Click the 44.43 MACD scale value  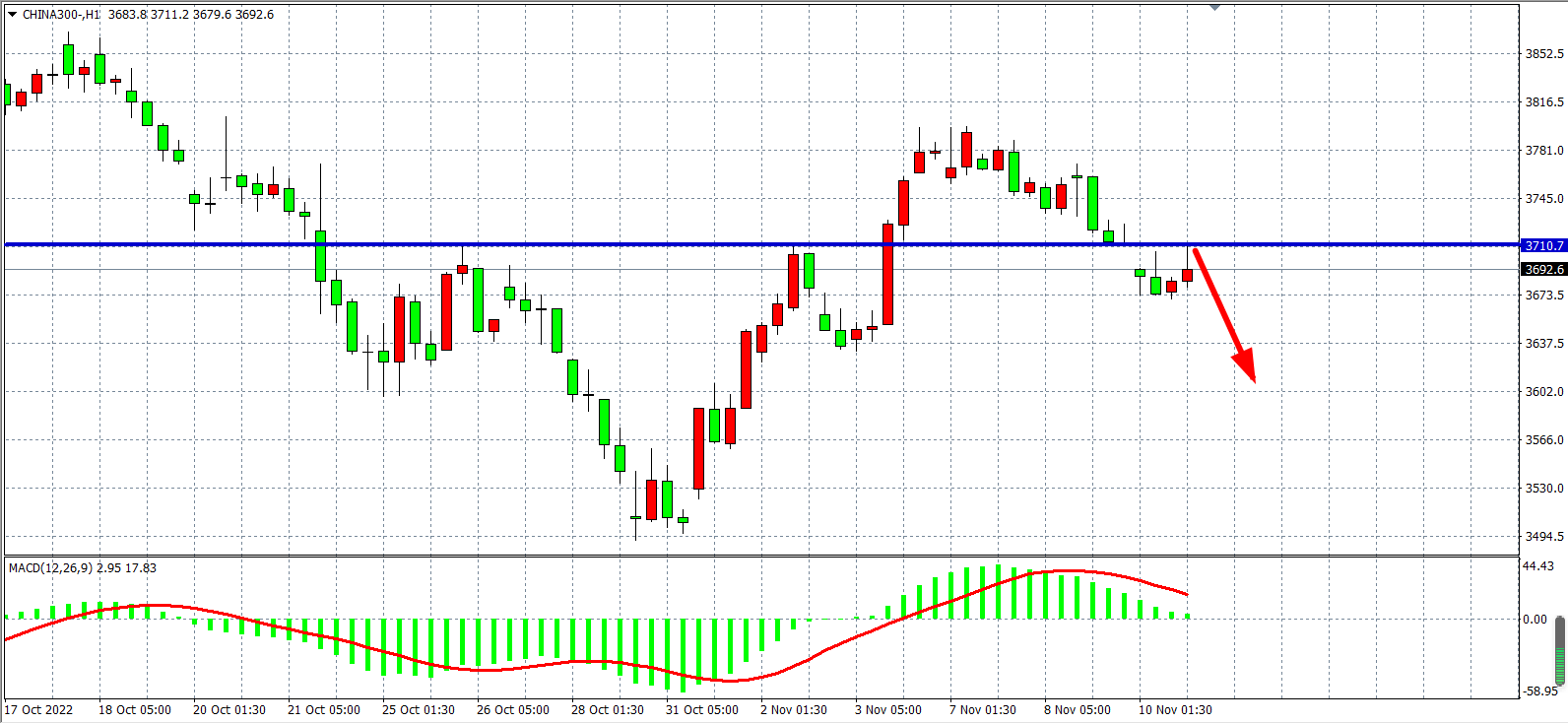1537,566
